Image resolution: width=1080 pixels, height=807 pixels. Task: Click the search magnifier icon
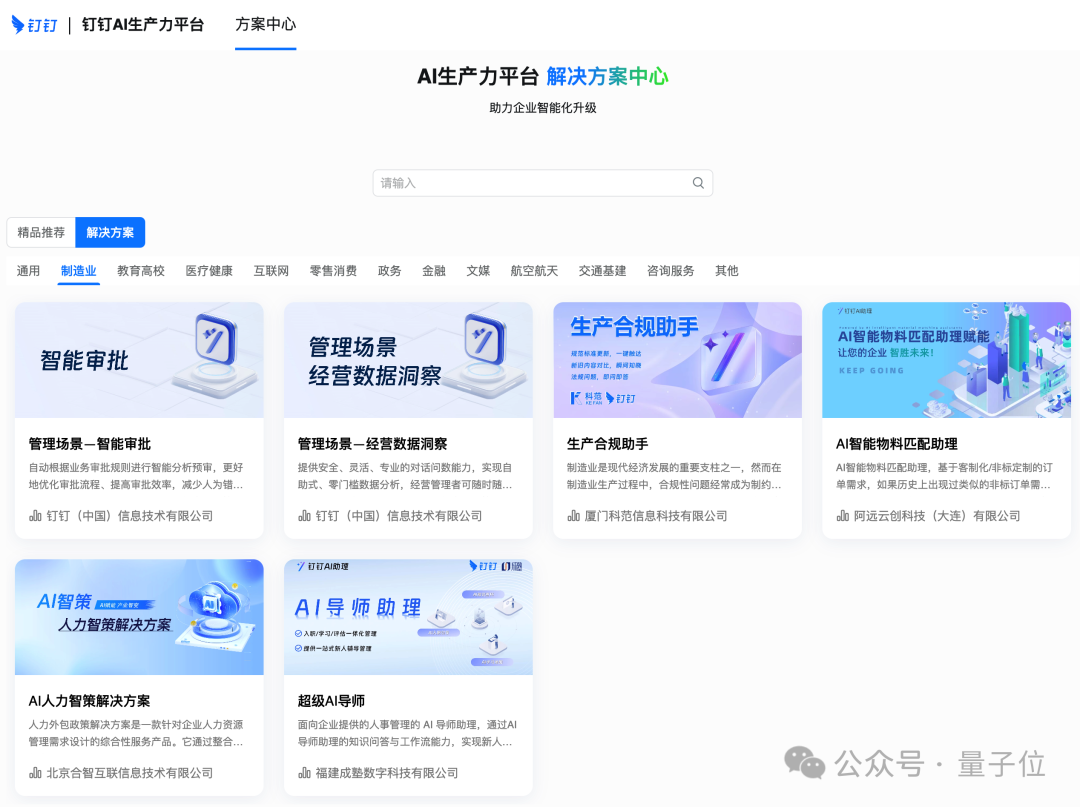(x=698, y=183)
